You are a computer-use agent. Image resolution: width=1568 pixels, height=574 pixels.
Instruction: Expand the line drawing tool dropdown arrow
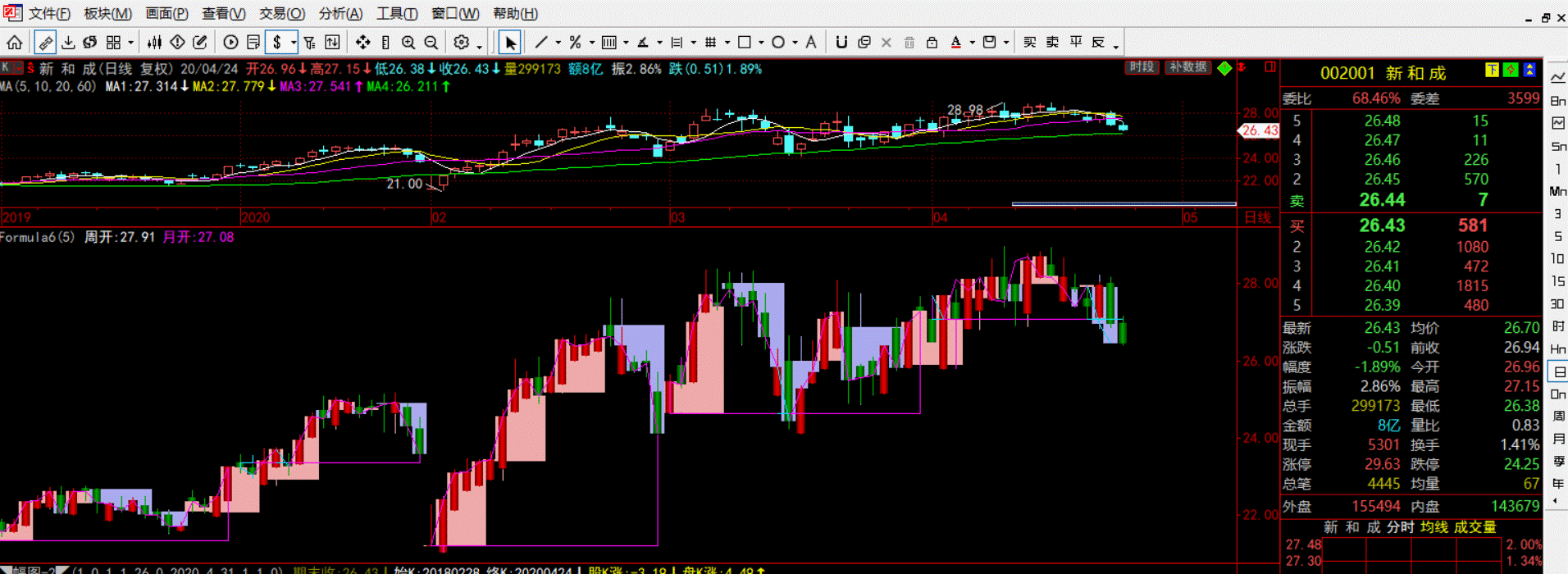point(558,43)
